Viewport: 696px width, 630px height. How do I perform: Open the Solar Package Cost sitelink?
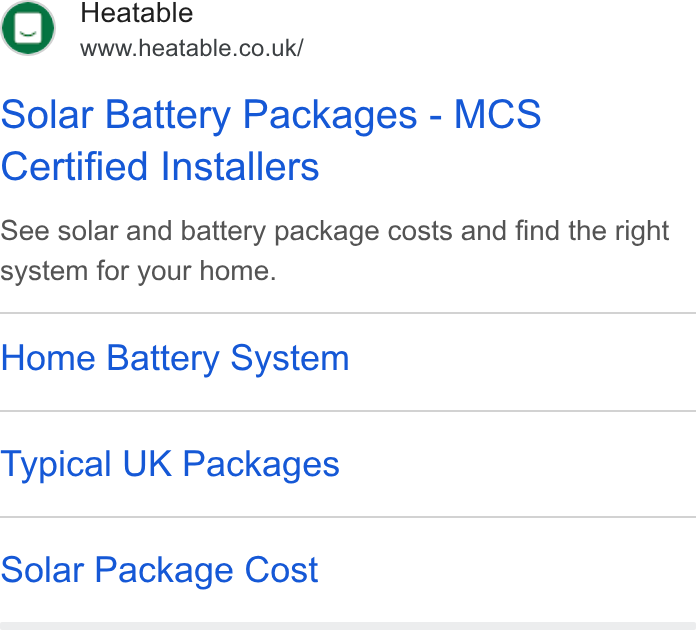(x=159, y=570)
